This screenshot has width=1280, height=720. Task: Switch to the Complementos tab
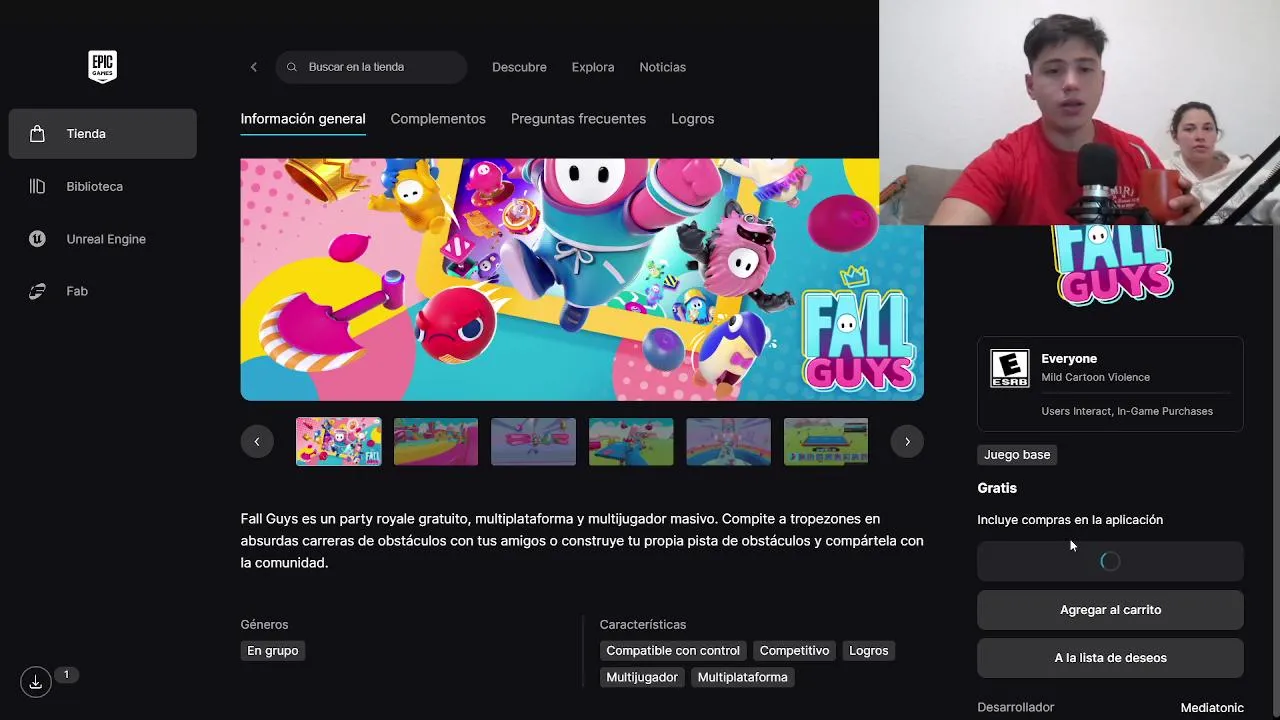pyautogui.click(x=438, y=119)
